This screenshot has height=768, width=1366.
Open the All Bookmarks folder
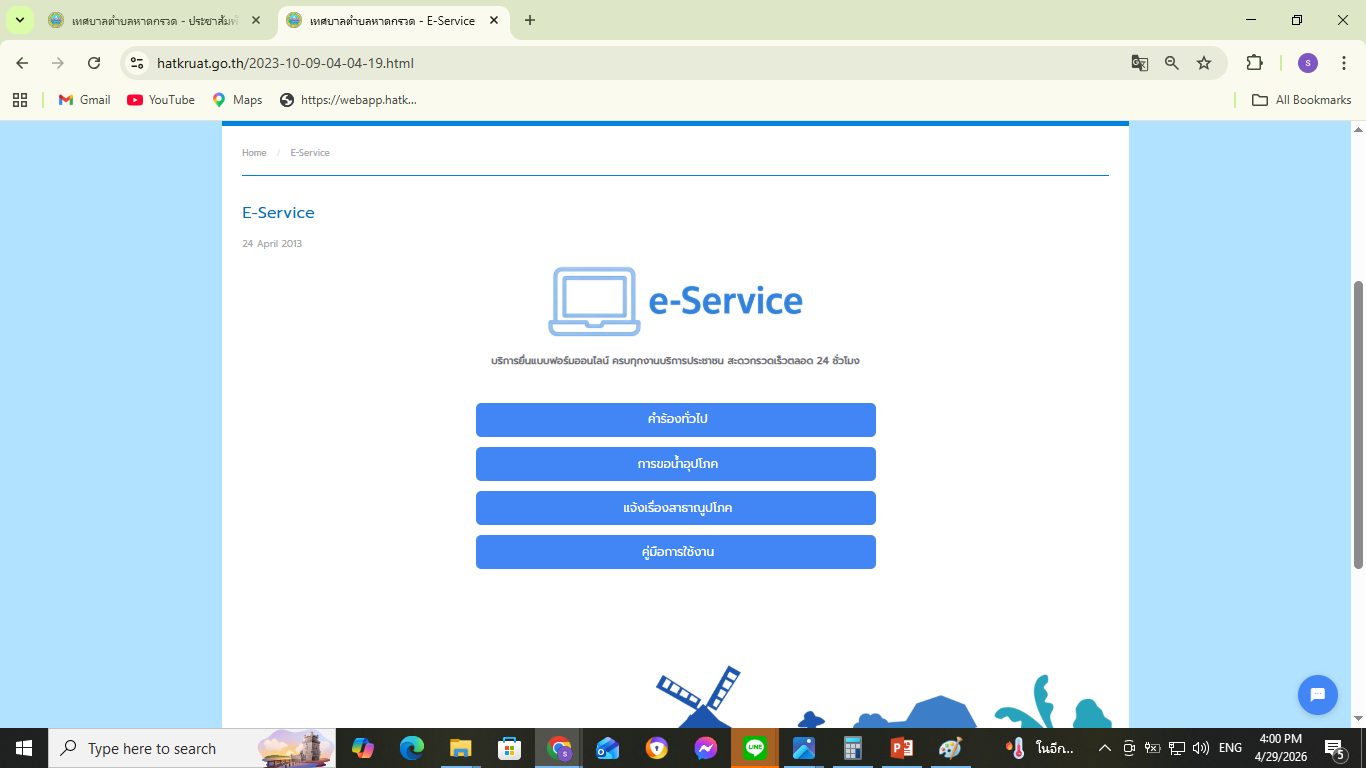coord(1301,100)
